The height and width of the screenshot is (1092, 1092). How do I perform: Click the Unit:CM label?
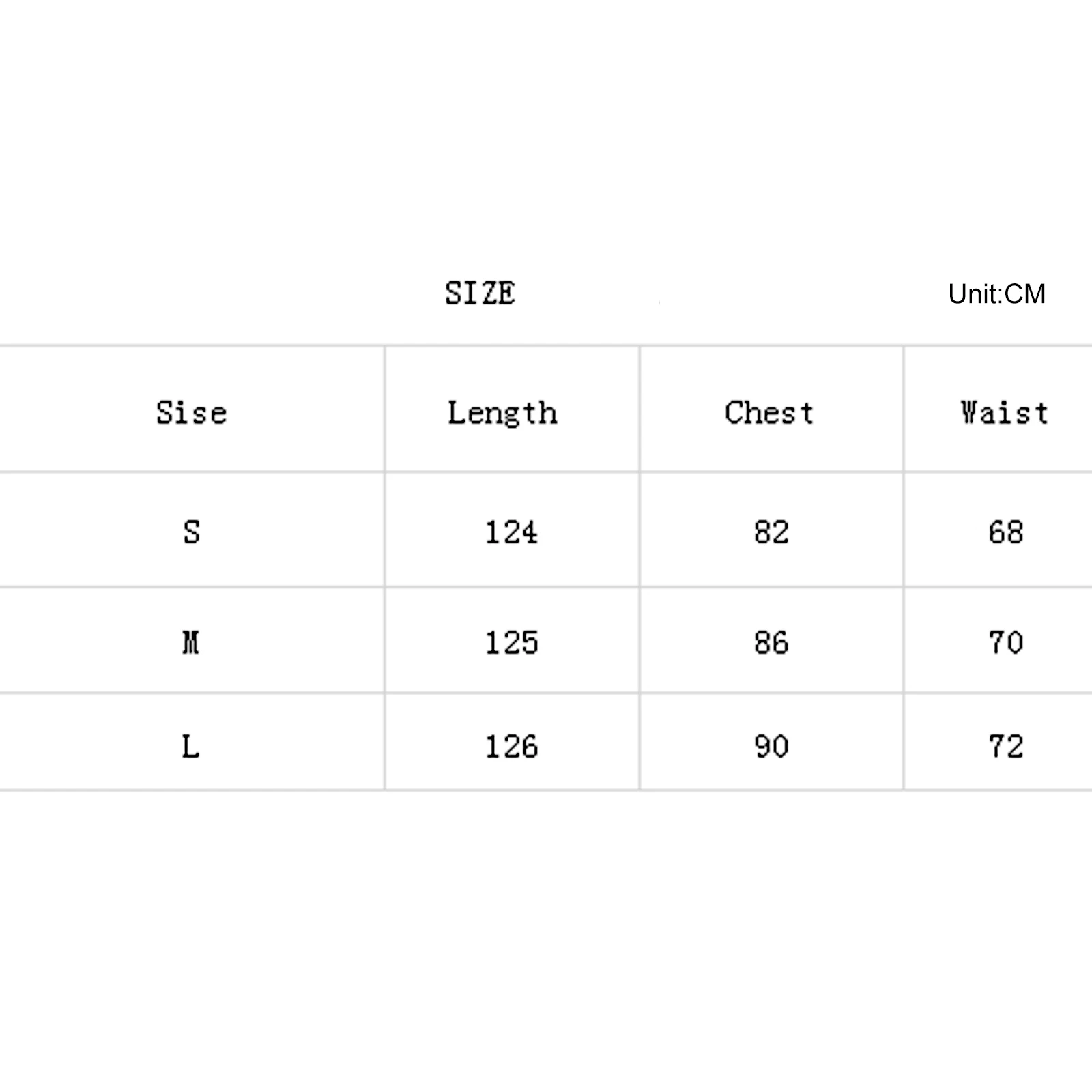click(x=996, y=294)
